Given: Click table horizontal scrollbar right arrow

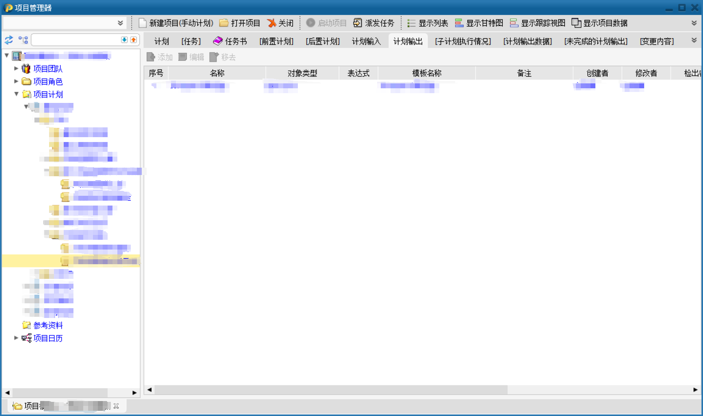Looking at the screenshot, I should 695,390.
